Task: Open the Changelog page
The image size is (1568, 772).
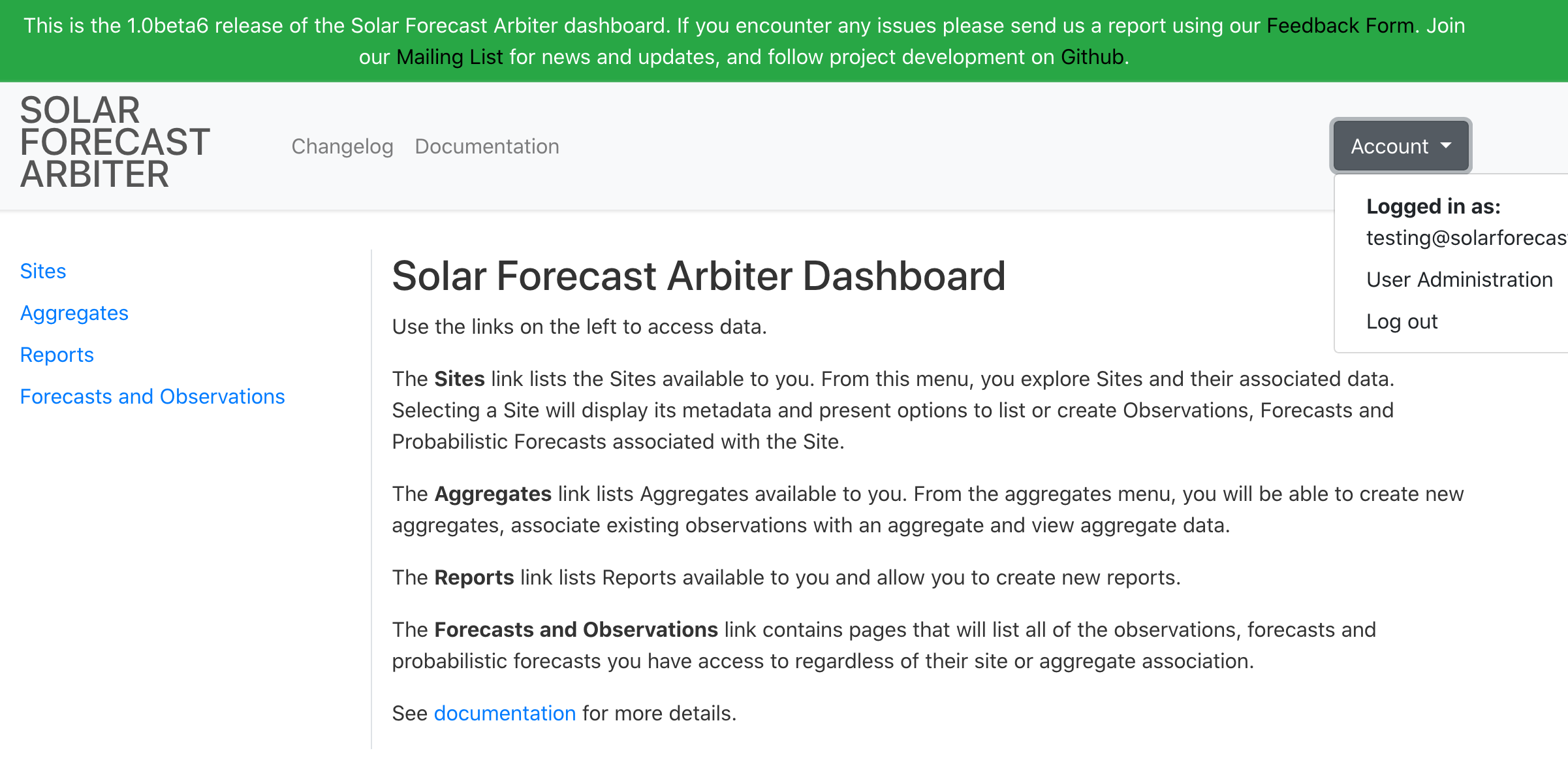Action: pyautogui.click(x=342, y=146)
